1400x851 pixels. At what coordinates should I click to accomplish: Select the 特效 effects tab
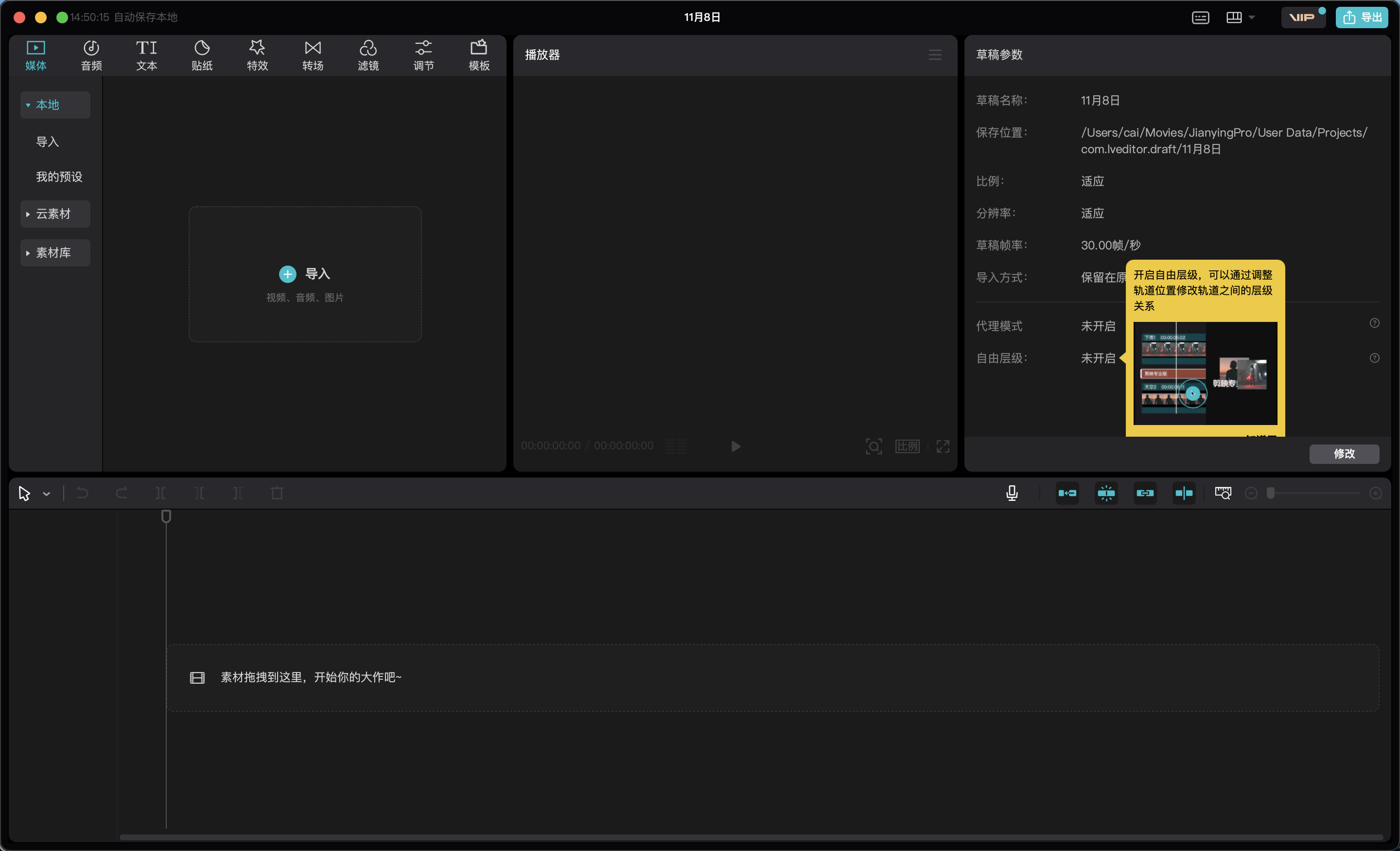click(x=257, y=55)
